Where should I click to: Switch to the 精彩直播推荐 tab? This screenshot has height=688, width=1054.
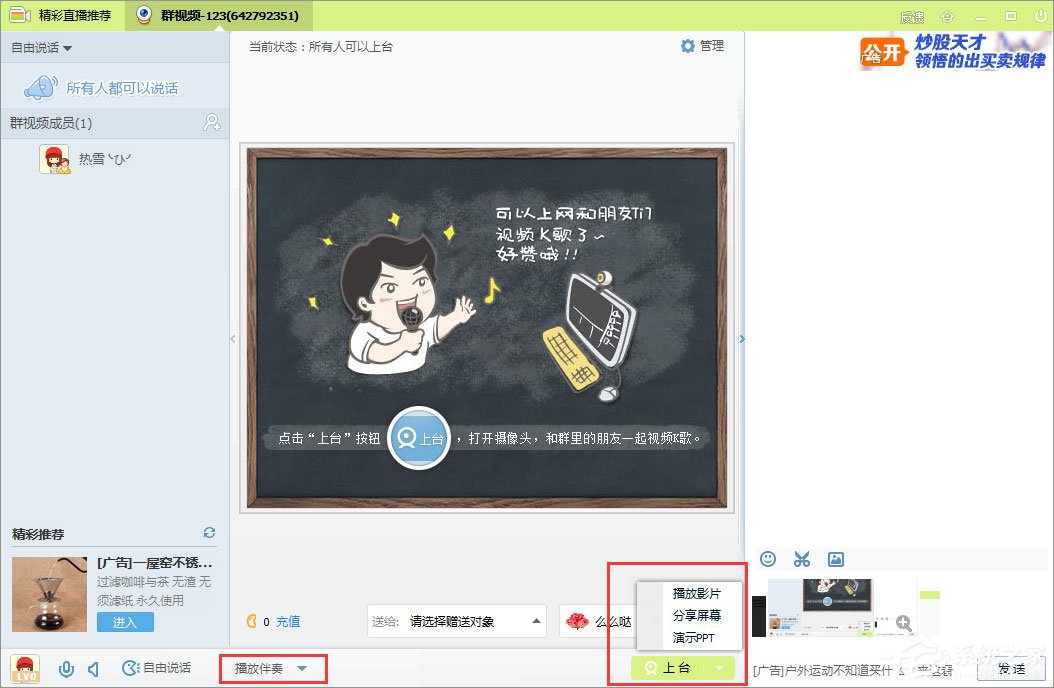60,16
